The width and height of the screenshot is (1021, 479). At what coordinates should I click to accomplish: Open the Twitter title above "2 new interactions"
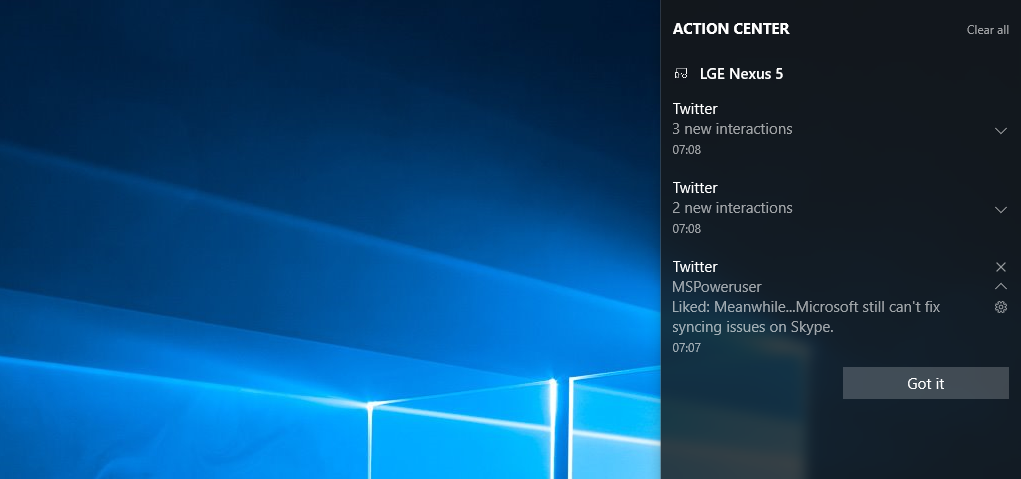coord(695,188)
